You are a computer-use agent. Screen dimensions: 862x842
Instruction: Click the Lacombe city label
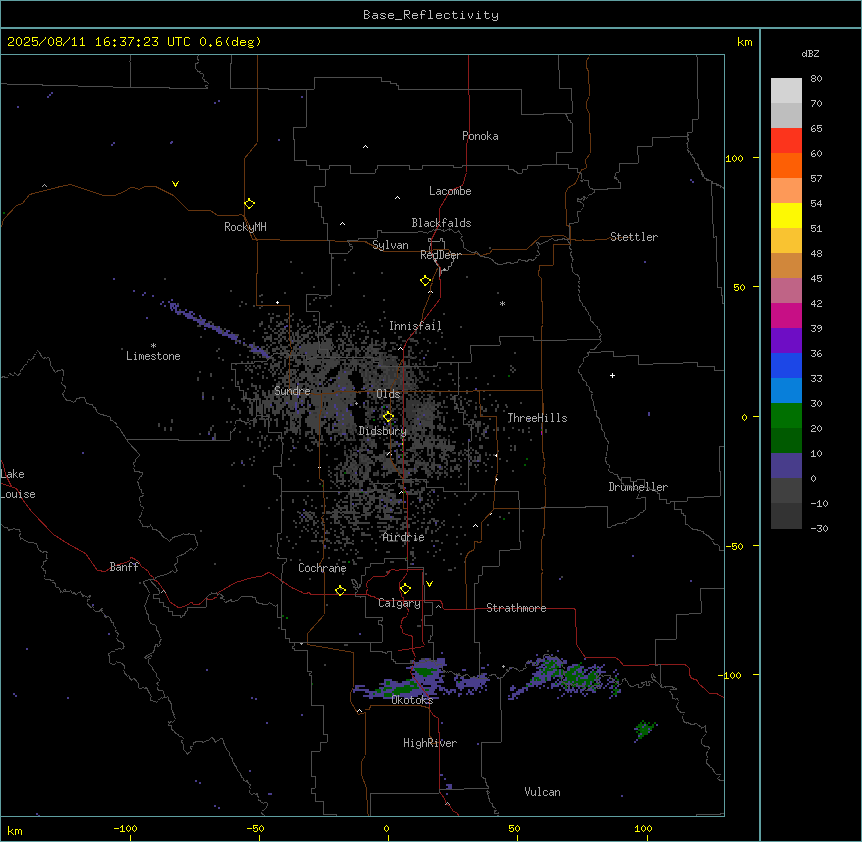point(450,191)
